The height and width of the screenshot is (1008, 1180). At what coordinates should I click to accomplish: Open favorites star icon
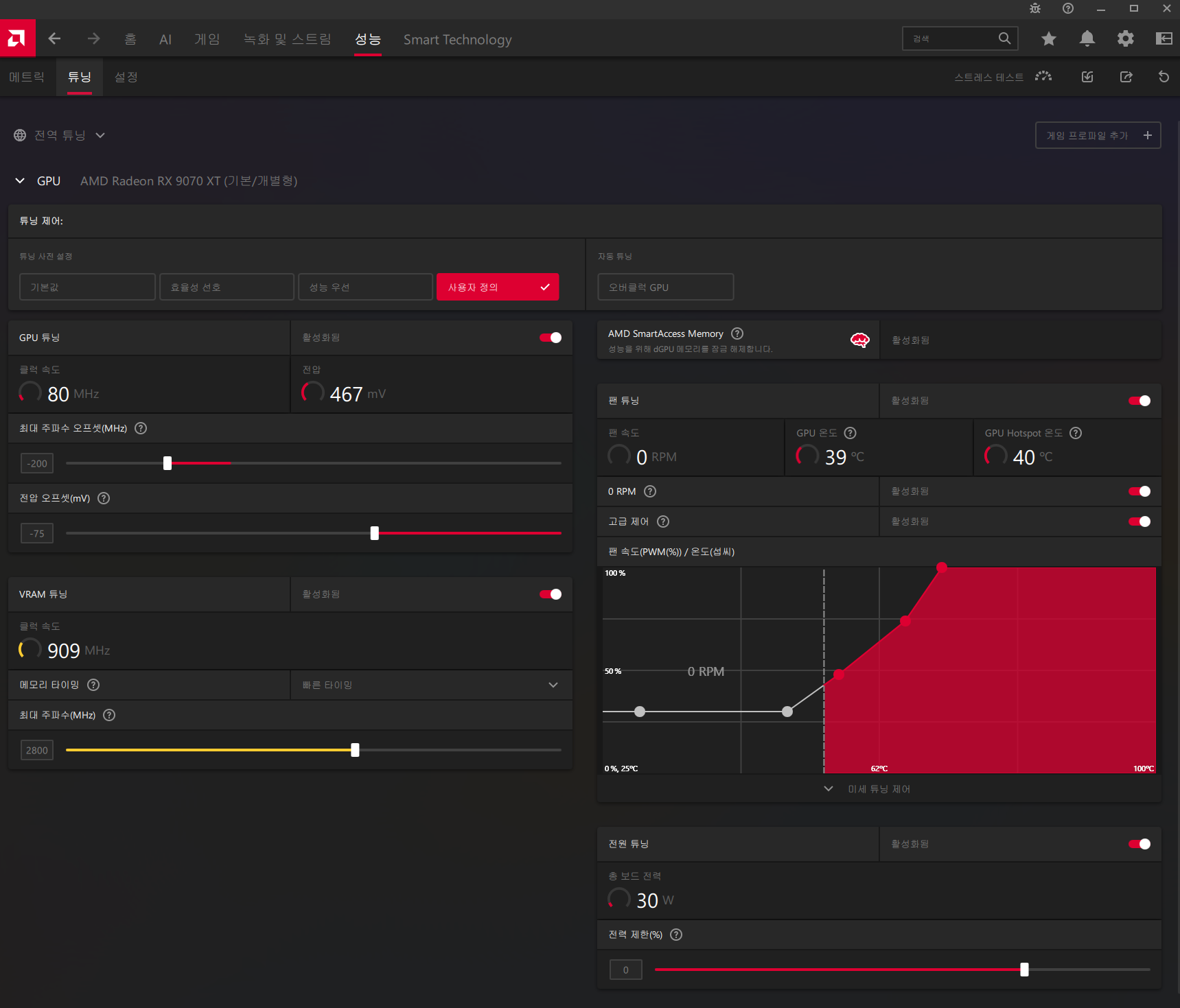pyautogui.click(x=1049, y=38)
